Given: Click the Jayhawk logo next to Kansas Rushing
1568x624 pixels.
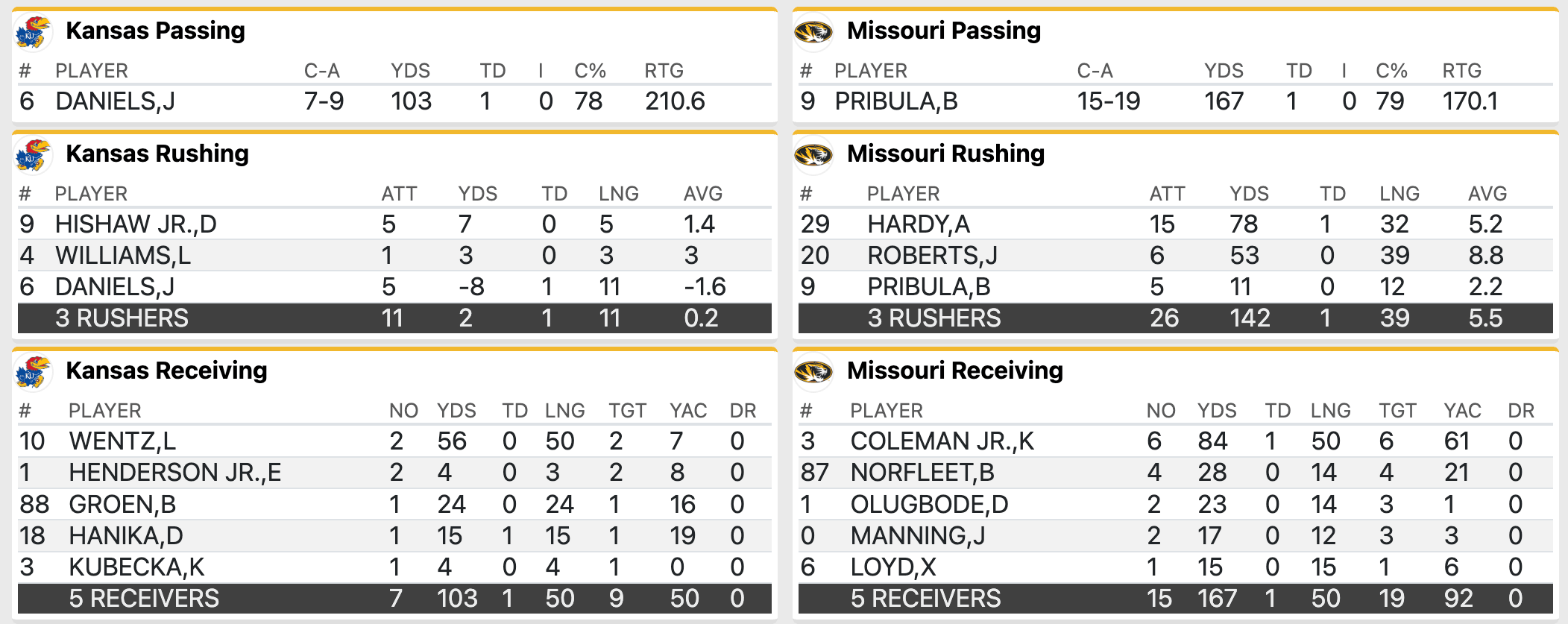Looking at the screenshot, I should (33, 155).
